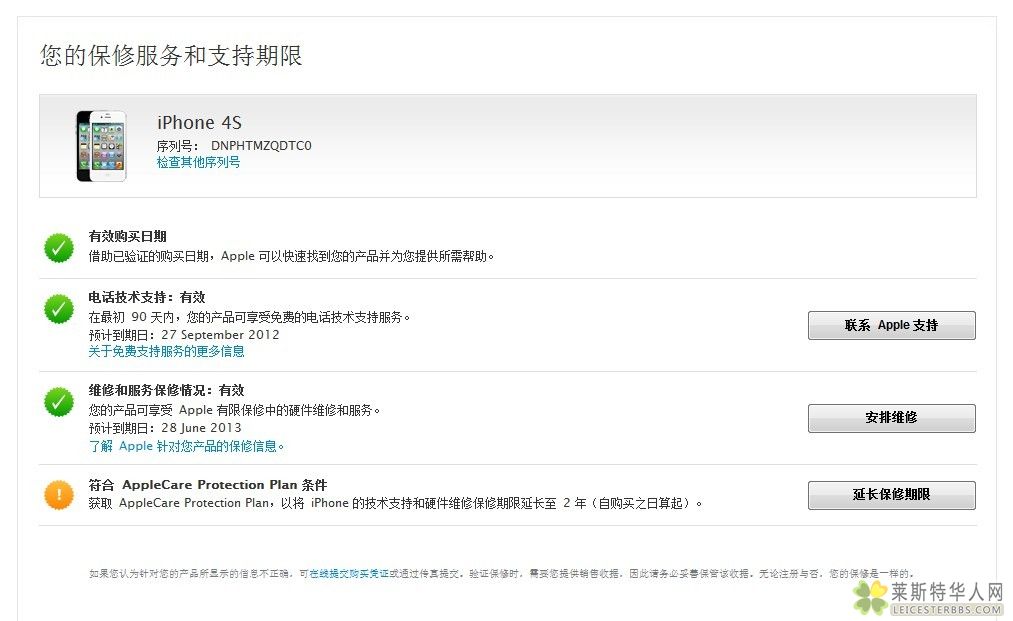Follow the 在线提交购买凭证 footer link
This screenshot has height=621, width=1013.
tap(349, 573)
